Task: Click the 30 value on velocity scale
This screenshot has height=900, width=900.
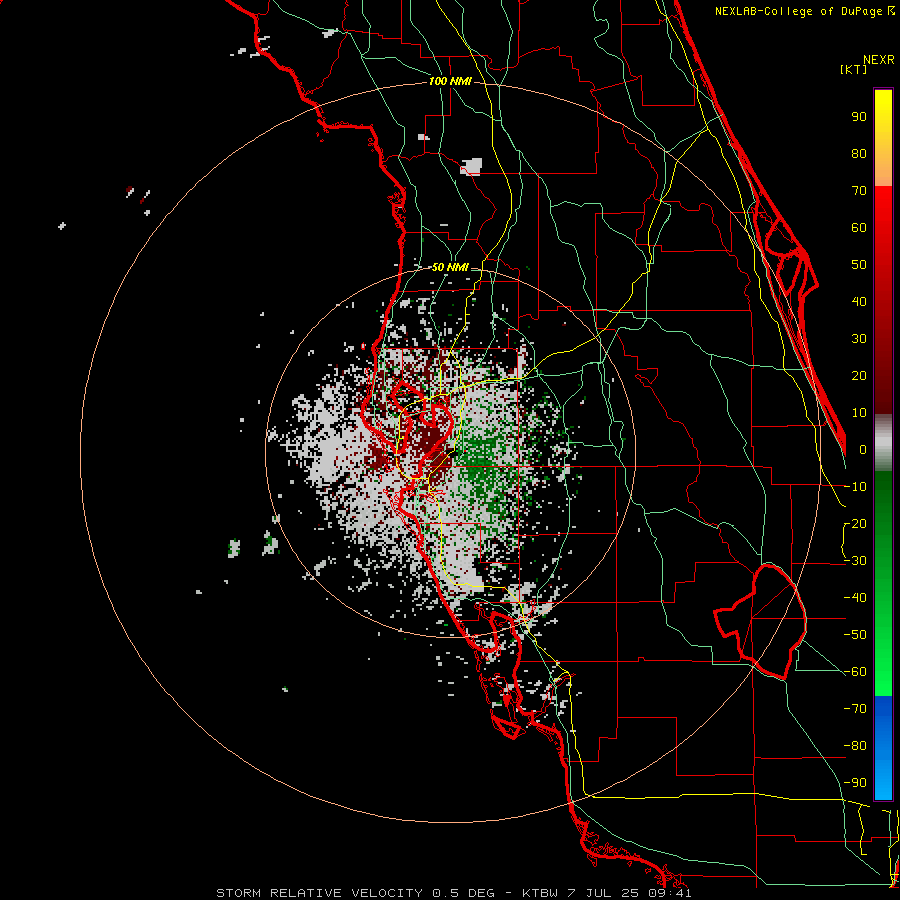Action: [859, 339]
